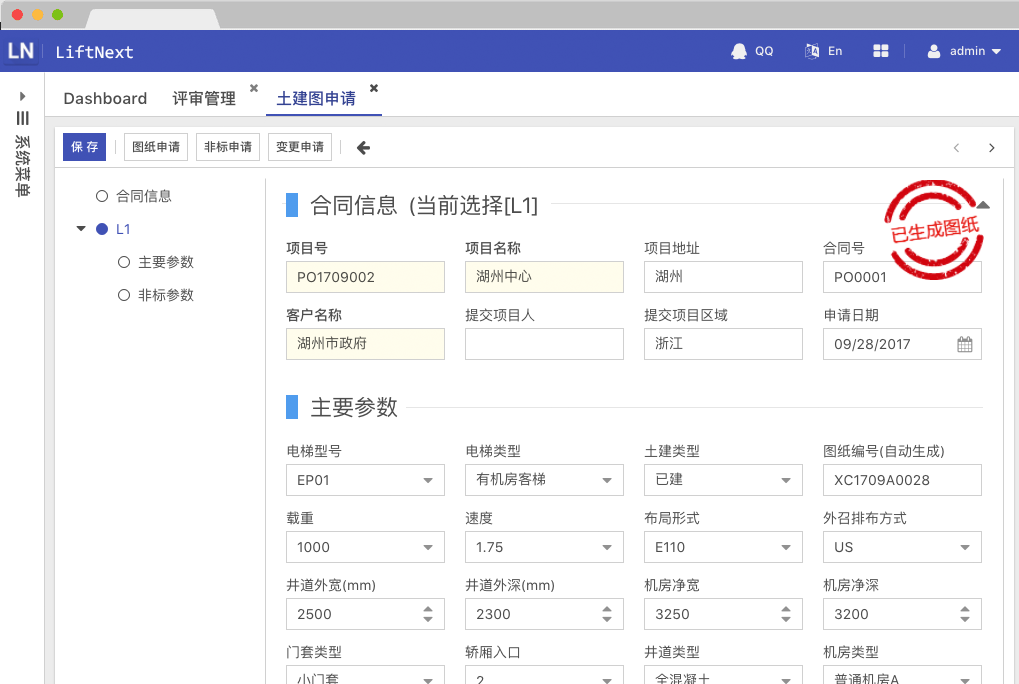Go back with the left arrow icon
Screen dimensions: 1019x684
click(363, 148)
